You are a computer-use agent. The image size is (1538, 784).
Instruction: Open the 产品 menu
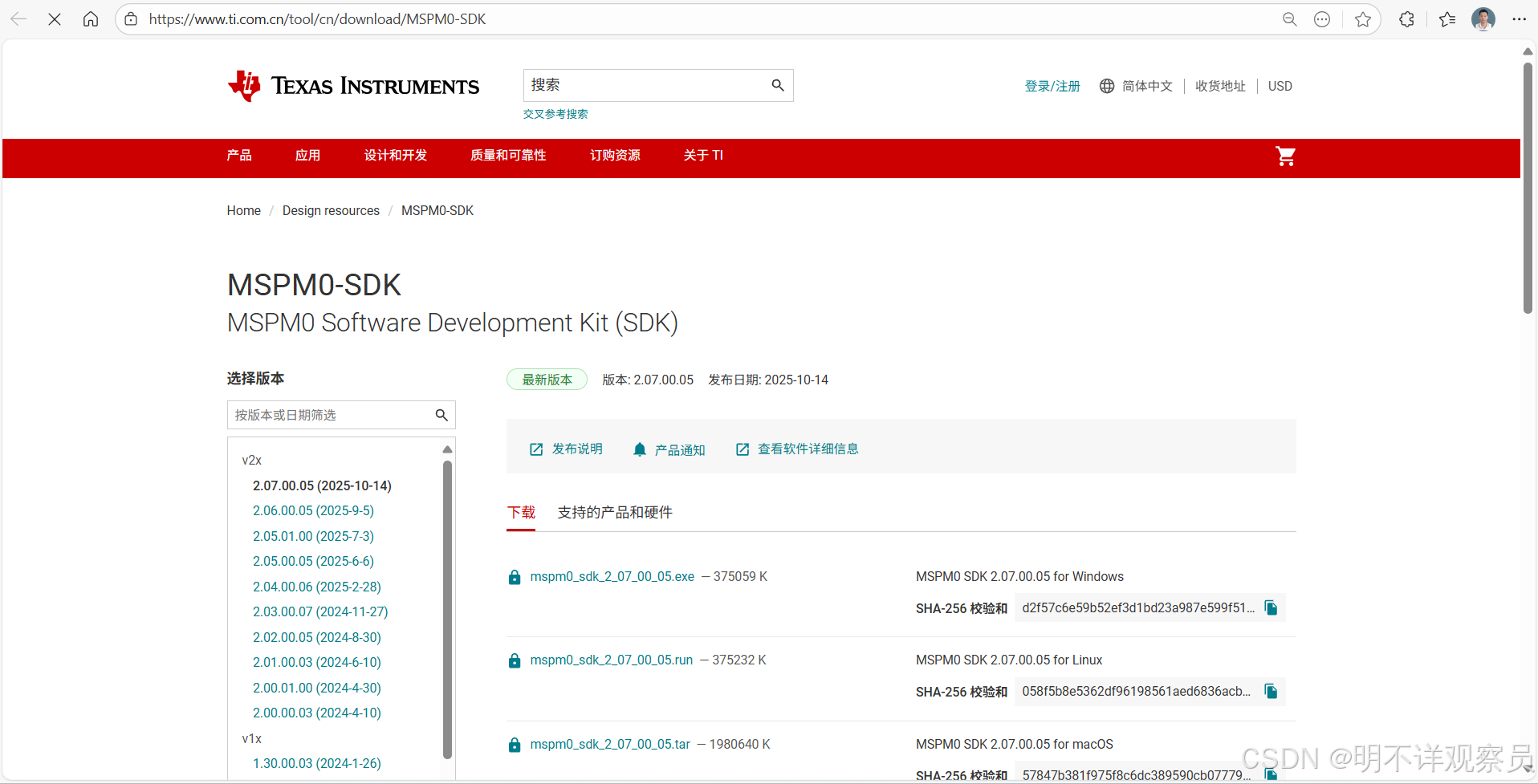point(239,156)
